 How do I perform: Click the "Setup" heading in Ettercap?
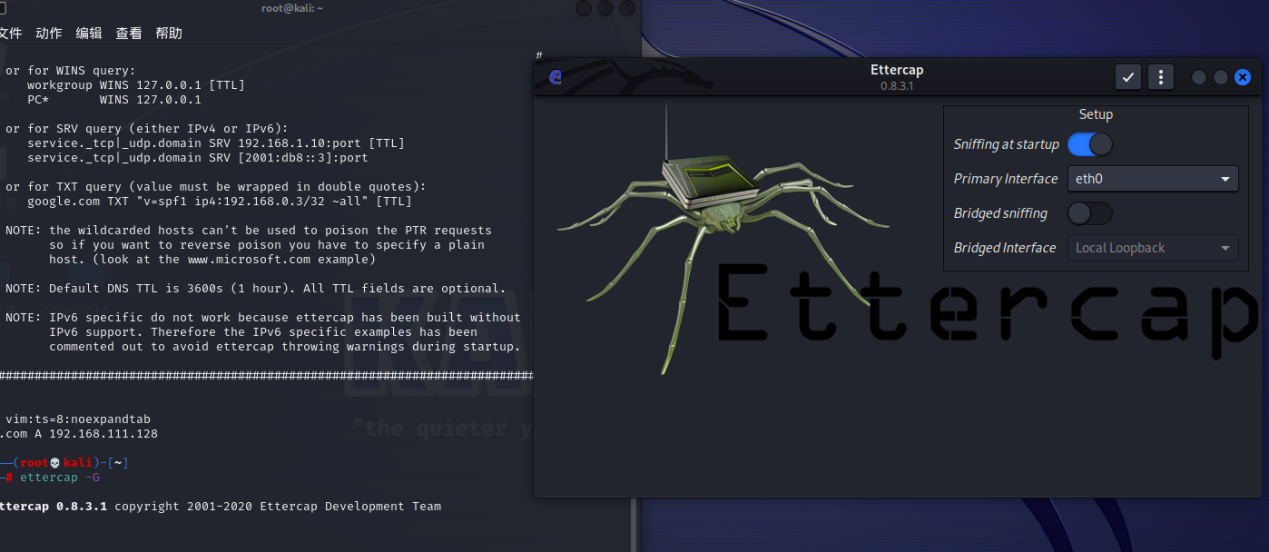click(1096, 115)
